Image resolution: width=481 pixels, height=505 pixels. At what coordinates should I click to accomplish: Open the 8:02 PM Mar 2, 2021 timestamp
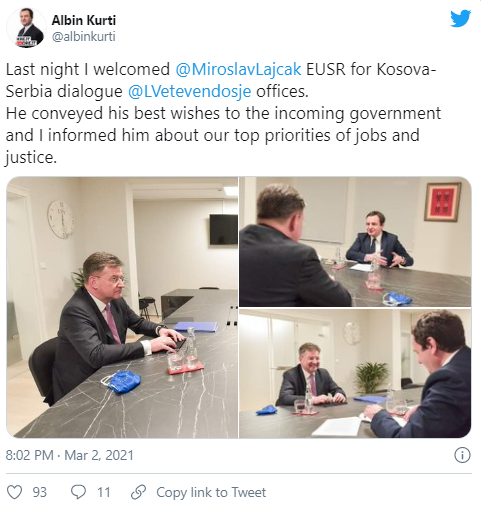click(x=69, y=455)
